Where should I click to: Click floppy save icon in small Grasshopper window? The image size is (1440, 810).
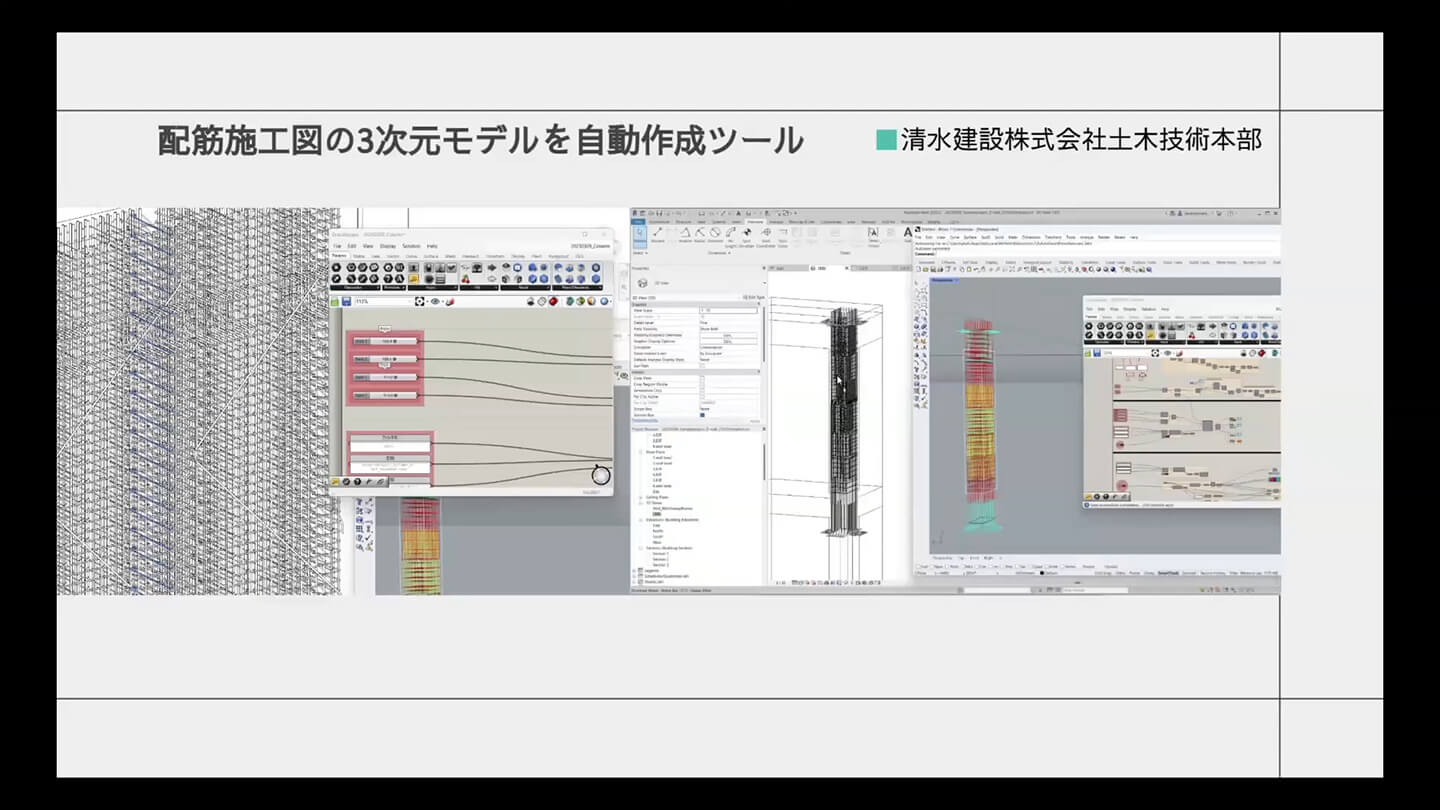[1097, 353]
